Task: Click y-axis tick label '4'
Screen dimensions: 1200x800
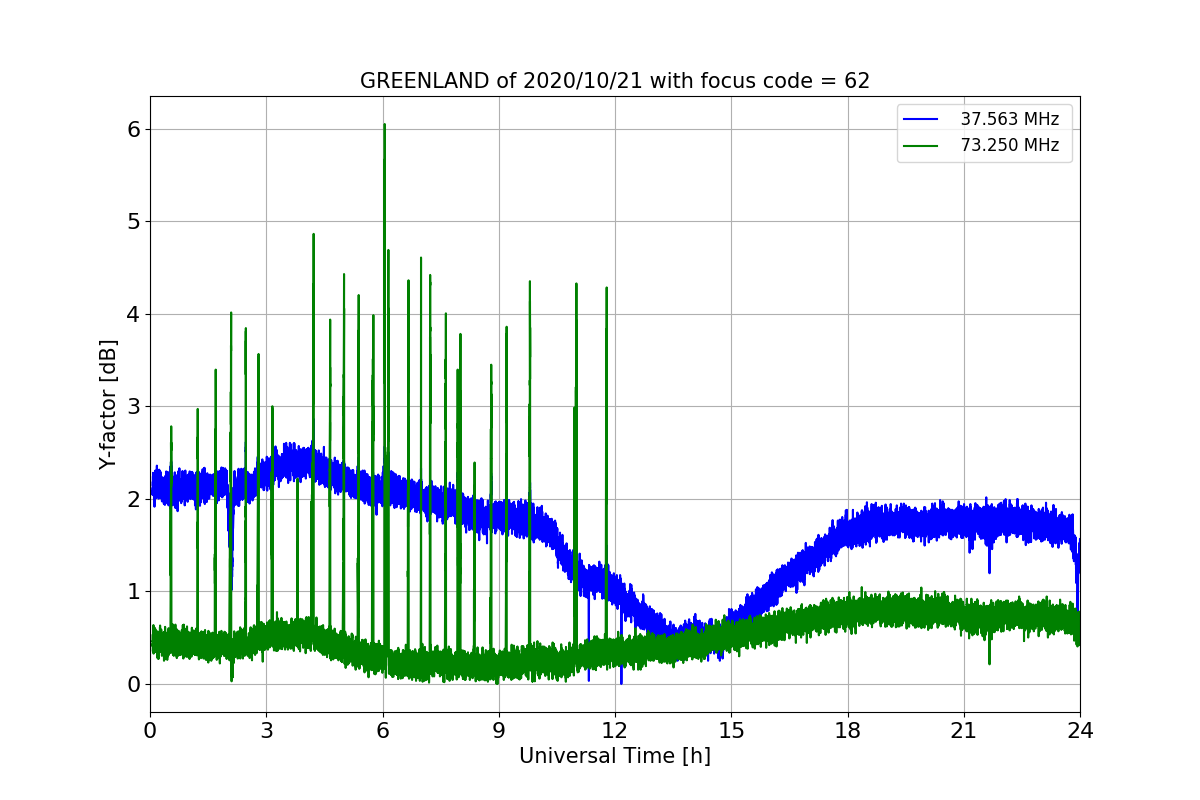Action: 133,314
